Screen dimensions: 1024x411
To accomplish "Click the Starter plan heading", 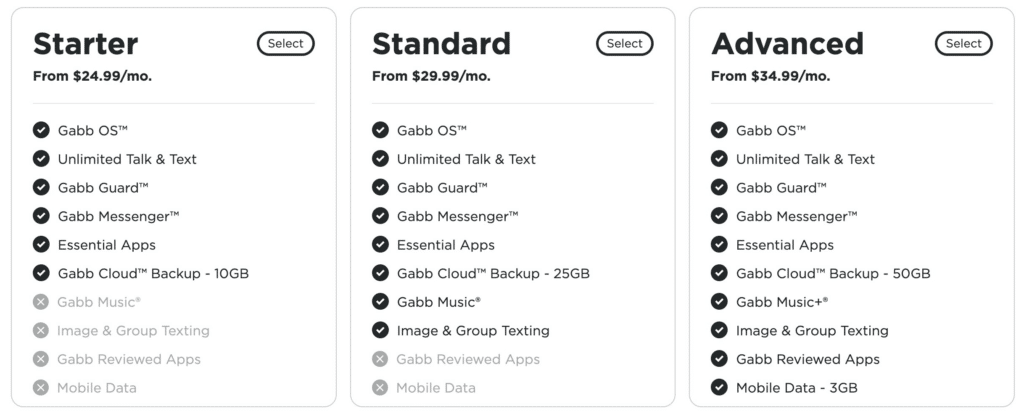I will 86,44.
